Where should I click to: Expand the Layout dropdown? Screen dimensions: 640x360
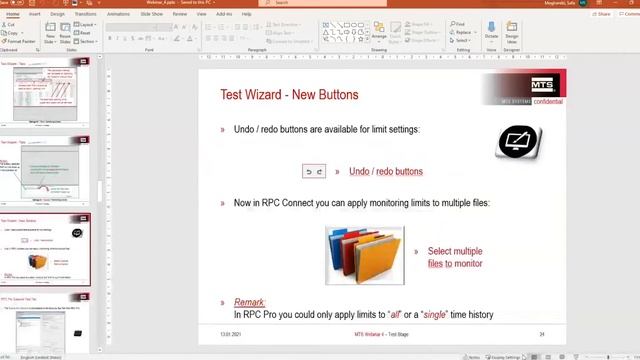[85, 24]
